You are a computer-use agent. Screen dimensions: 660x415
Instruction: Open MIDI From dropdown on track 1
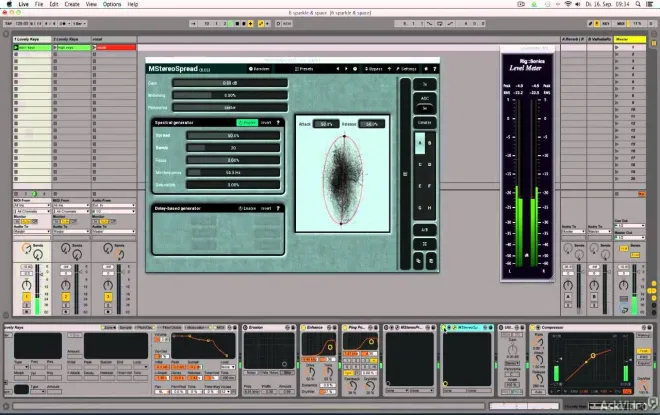click(32, 205)
